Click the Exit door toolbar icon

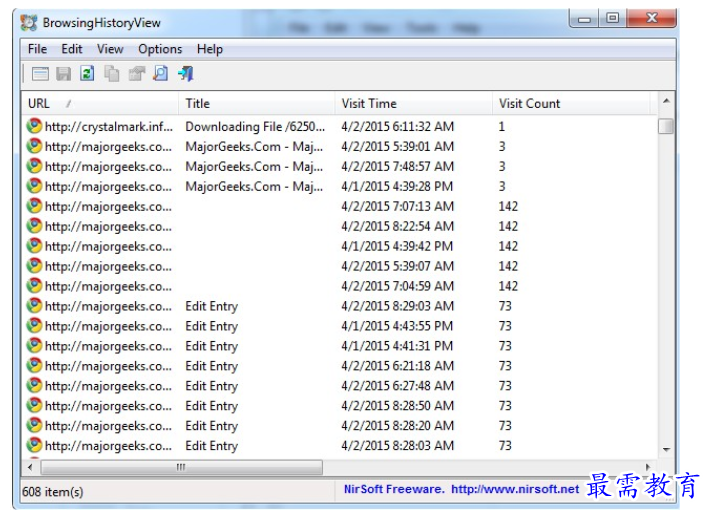[x=185, y=74]
